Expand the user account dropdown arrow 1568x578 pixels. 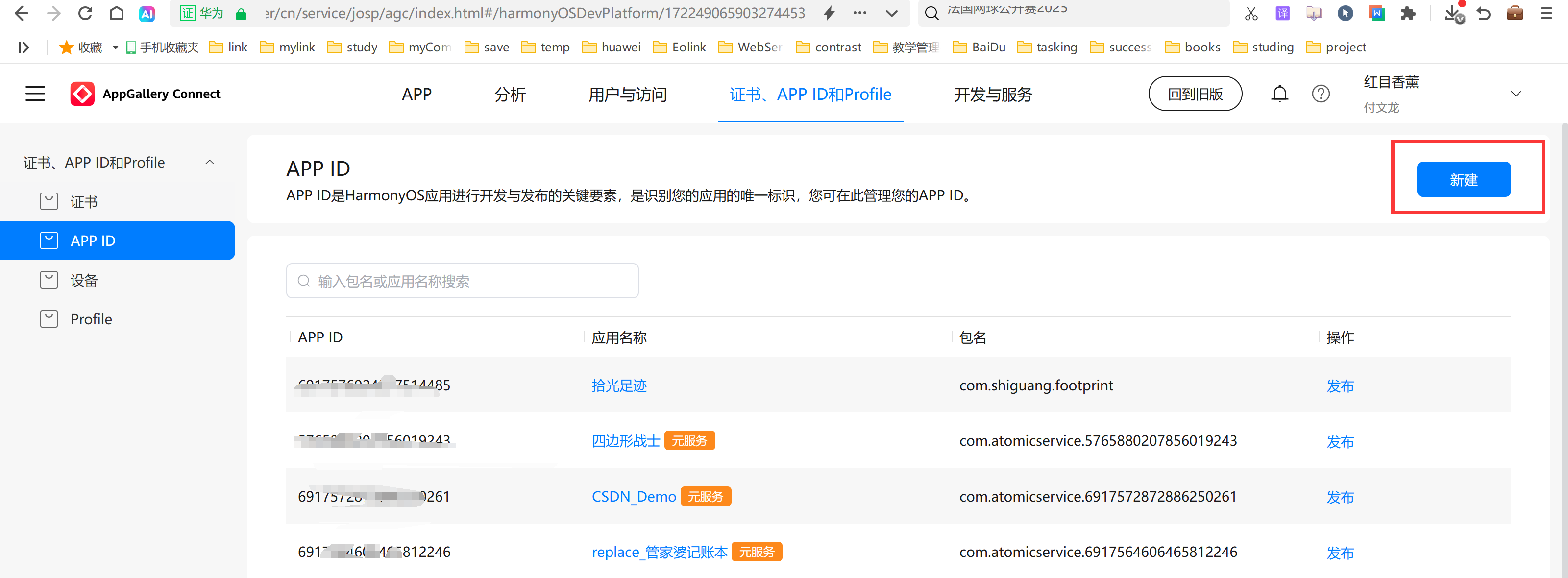(1516, 94)
